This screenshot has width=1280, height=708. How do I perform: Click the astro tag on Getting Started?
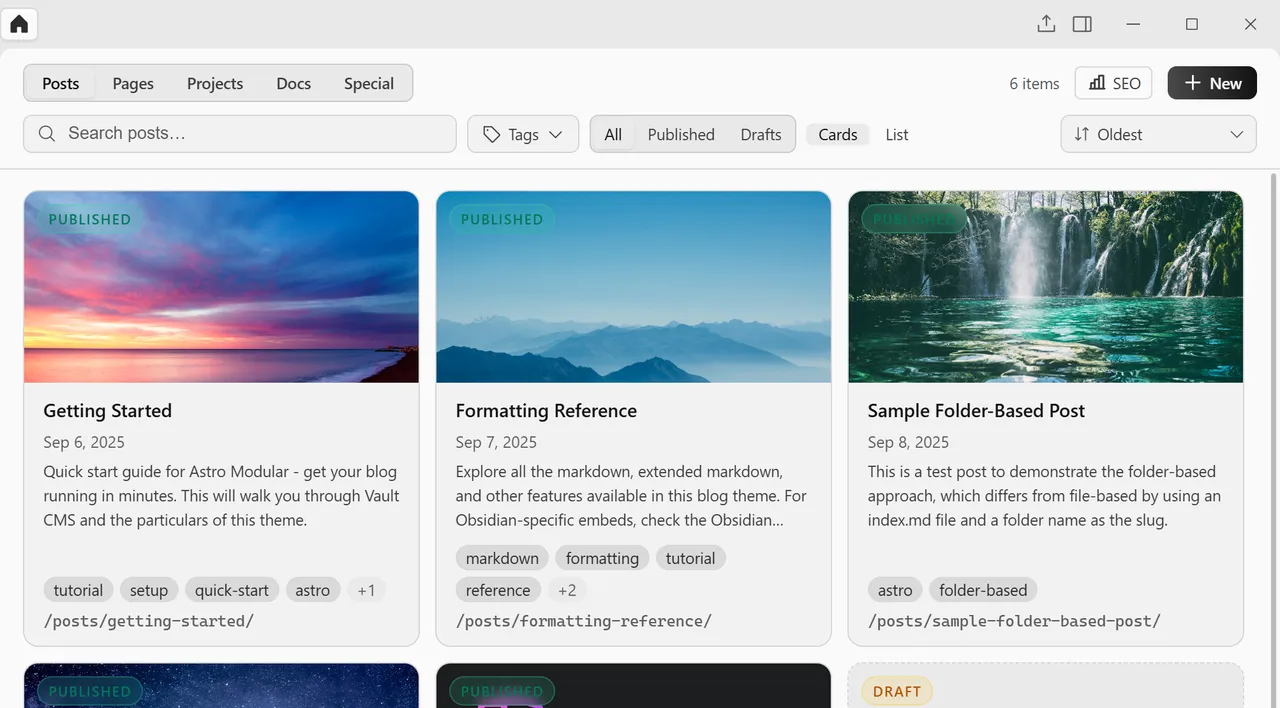click(313, 590)
